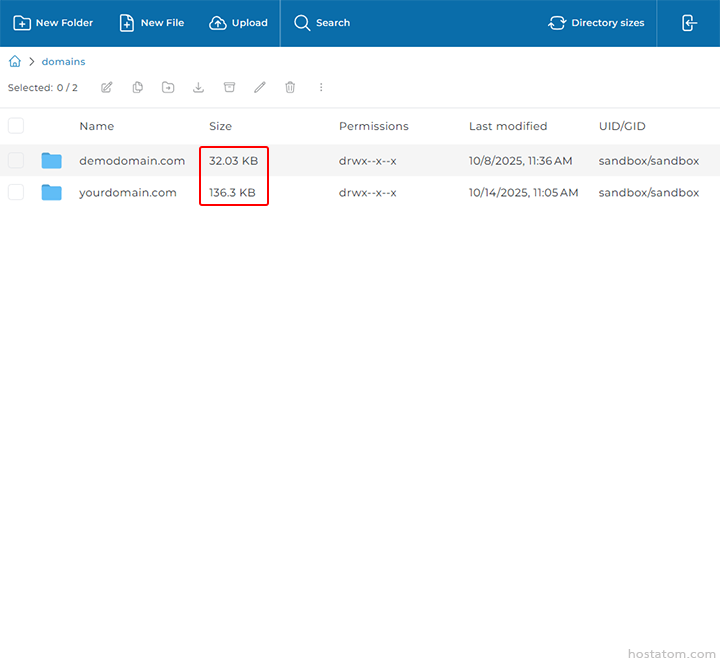Click the copy icon in toolbar

click(x=138, y=88)
